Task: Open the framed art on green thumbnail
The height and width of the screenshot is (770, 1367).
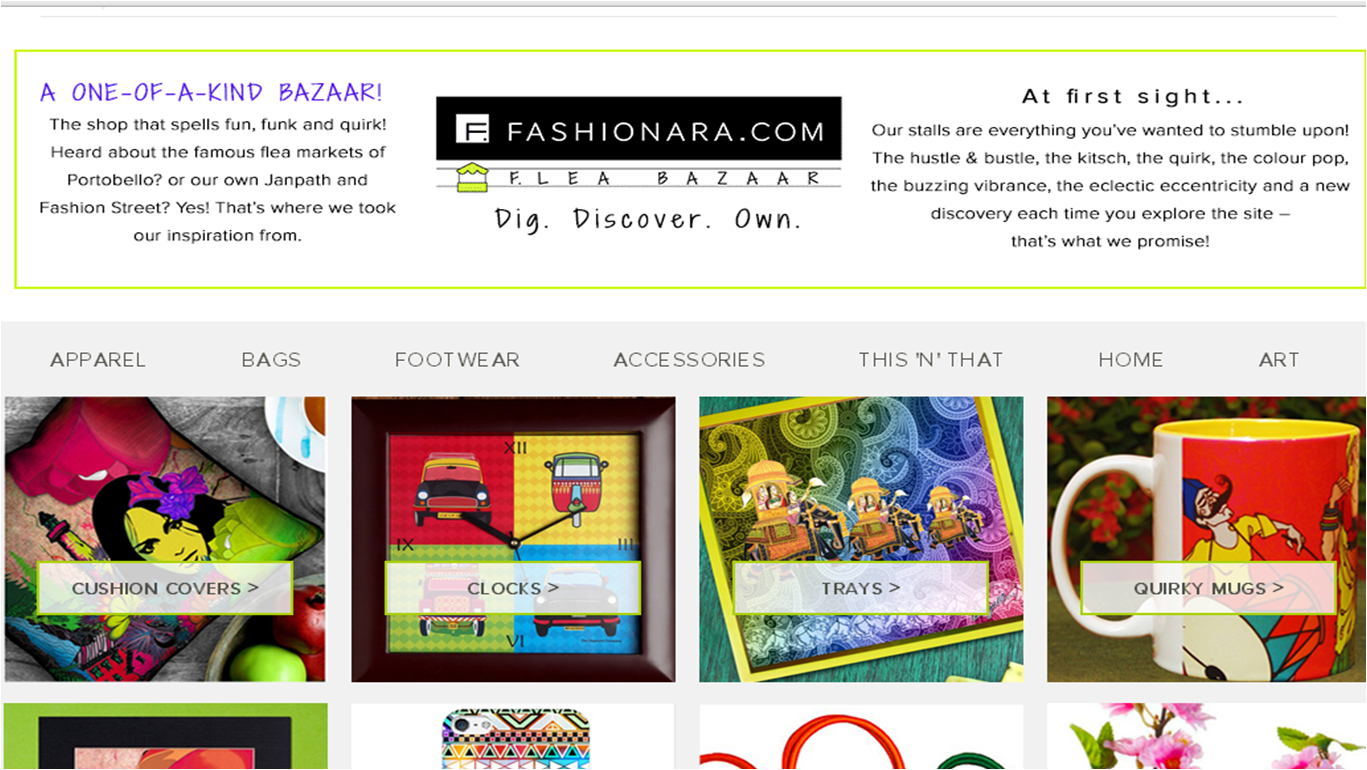Action: click(165, 737)
